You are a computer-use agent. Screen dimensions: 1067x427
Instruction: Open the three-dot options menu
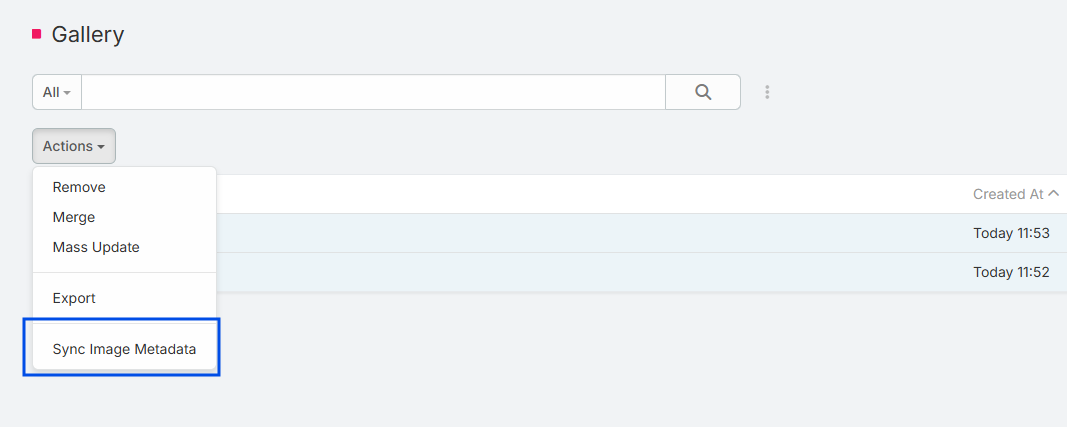[767, 92]
